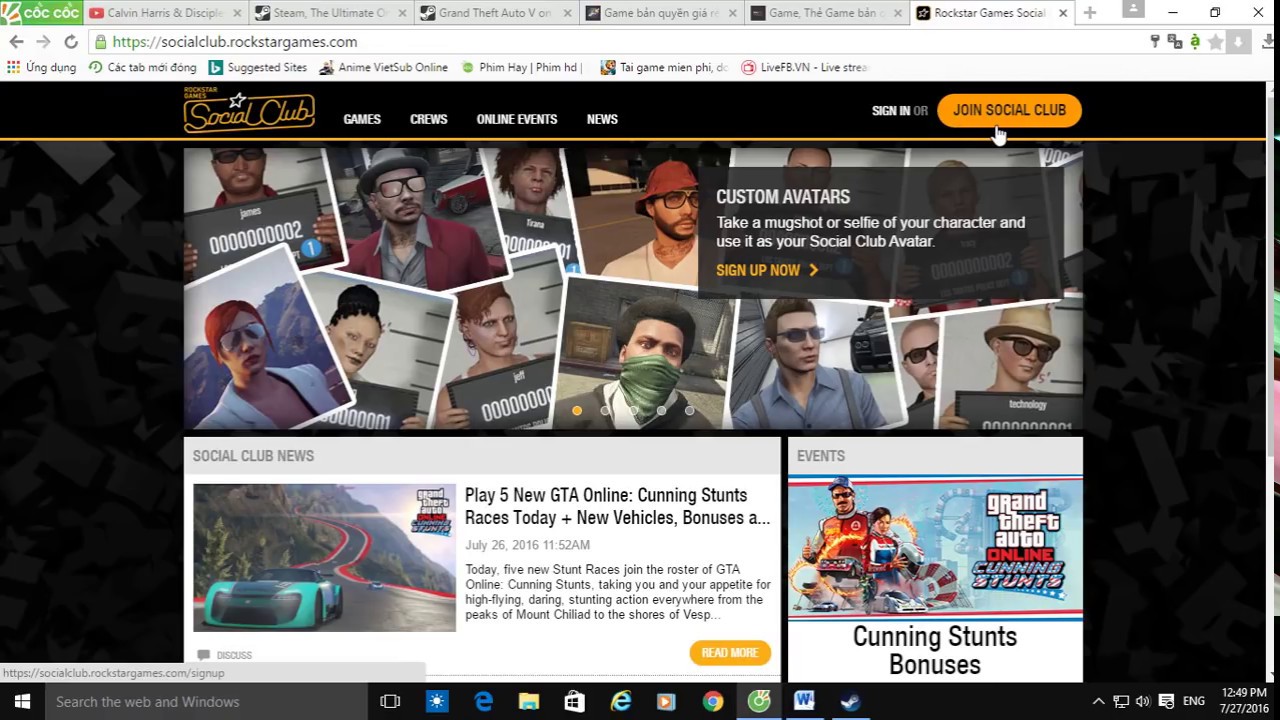Click the volume icon in system tray
The height and width of the screenshot is (720, 1280).
click(x=1142, y=701)
